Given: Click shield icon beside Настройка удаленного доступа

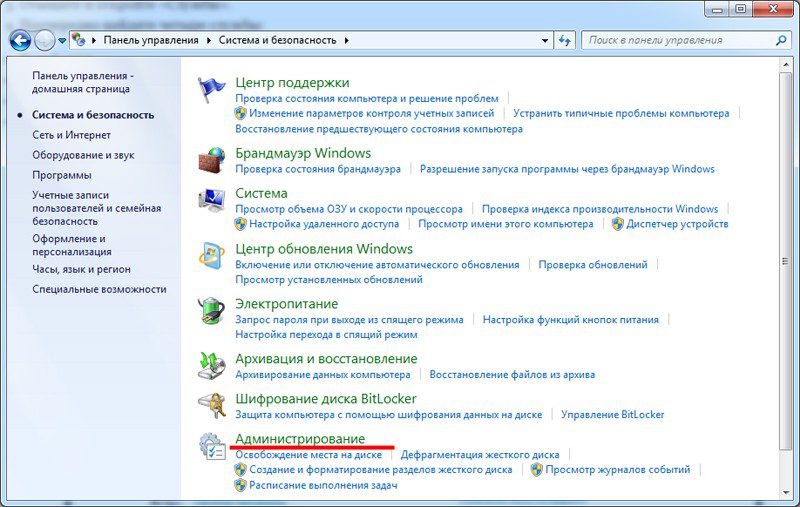Looking at the screenshot, I should click(240, 224).
